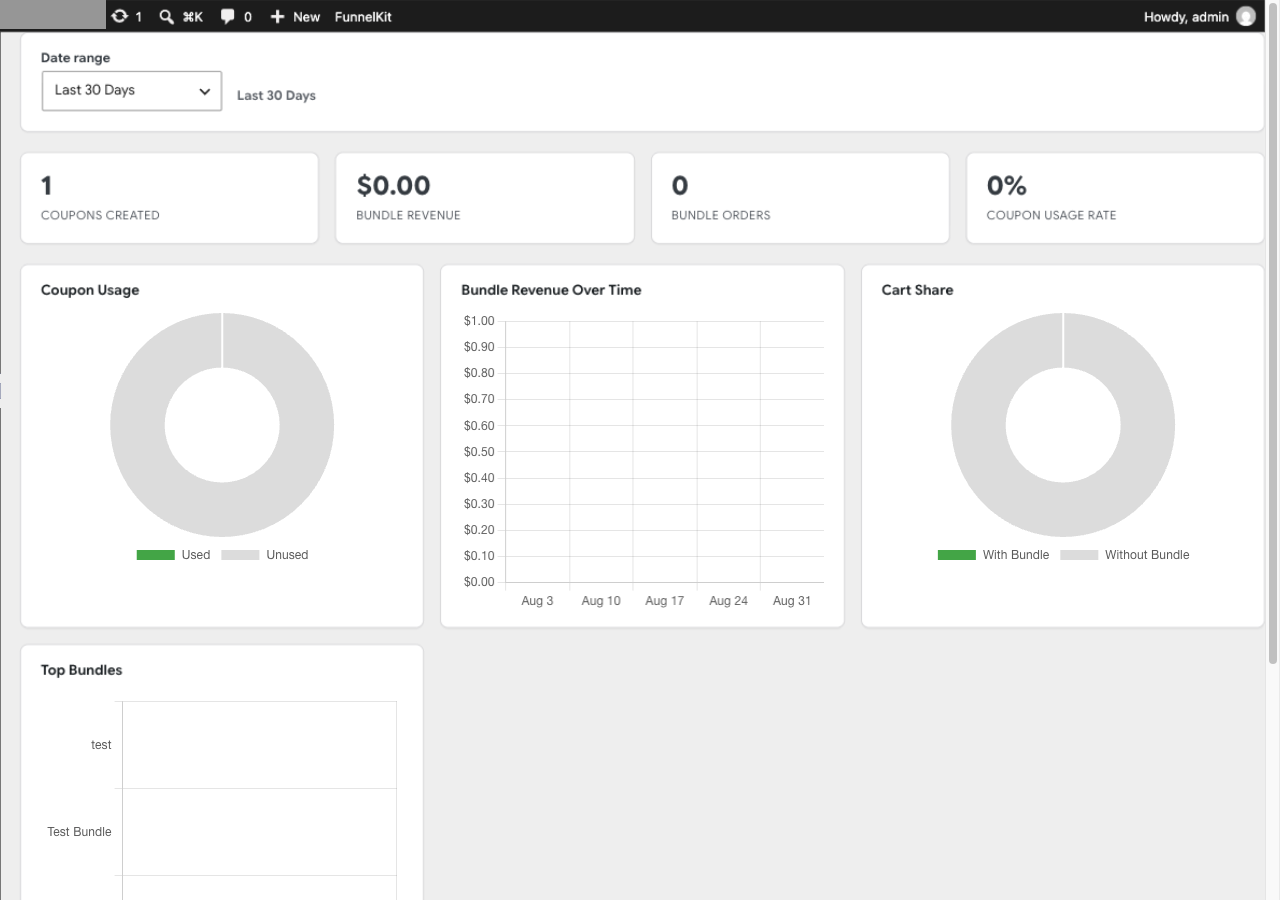Click the Aug 31 axis label
Screen dimensions: 1280x900
[791, 601]
